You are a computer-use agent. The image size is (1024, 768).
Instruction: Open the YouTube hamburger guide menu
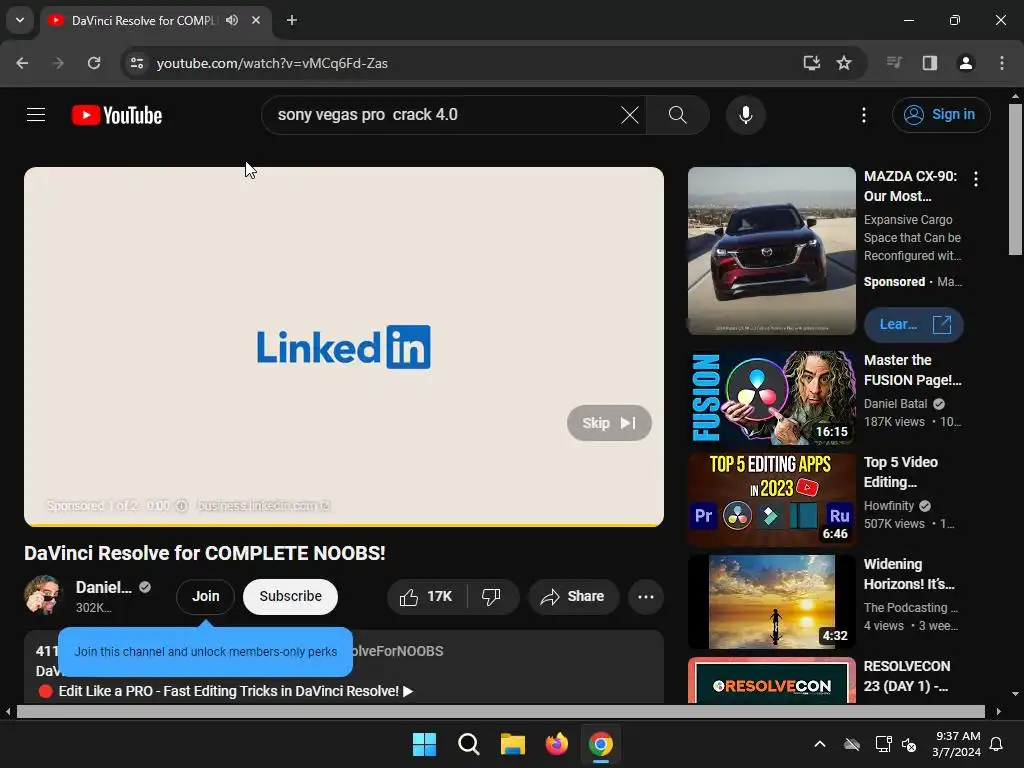click(36, 115)
